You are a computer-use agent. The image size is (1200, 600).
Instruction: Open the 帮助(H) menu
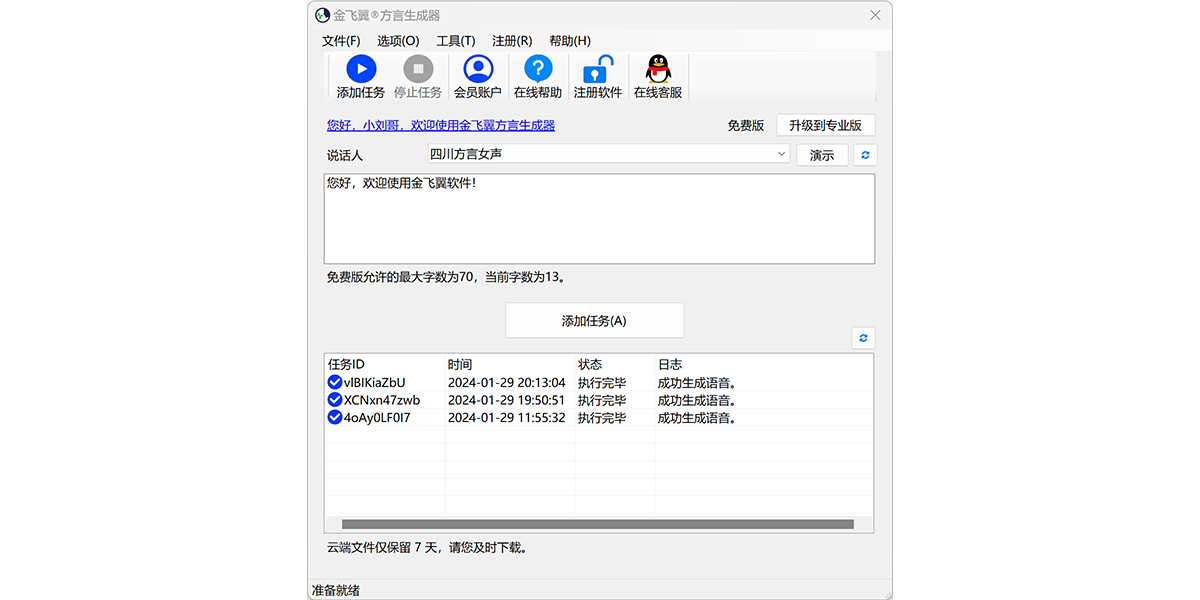click(x=570, y=41)
